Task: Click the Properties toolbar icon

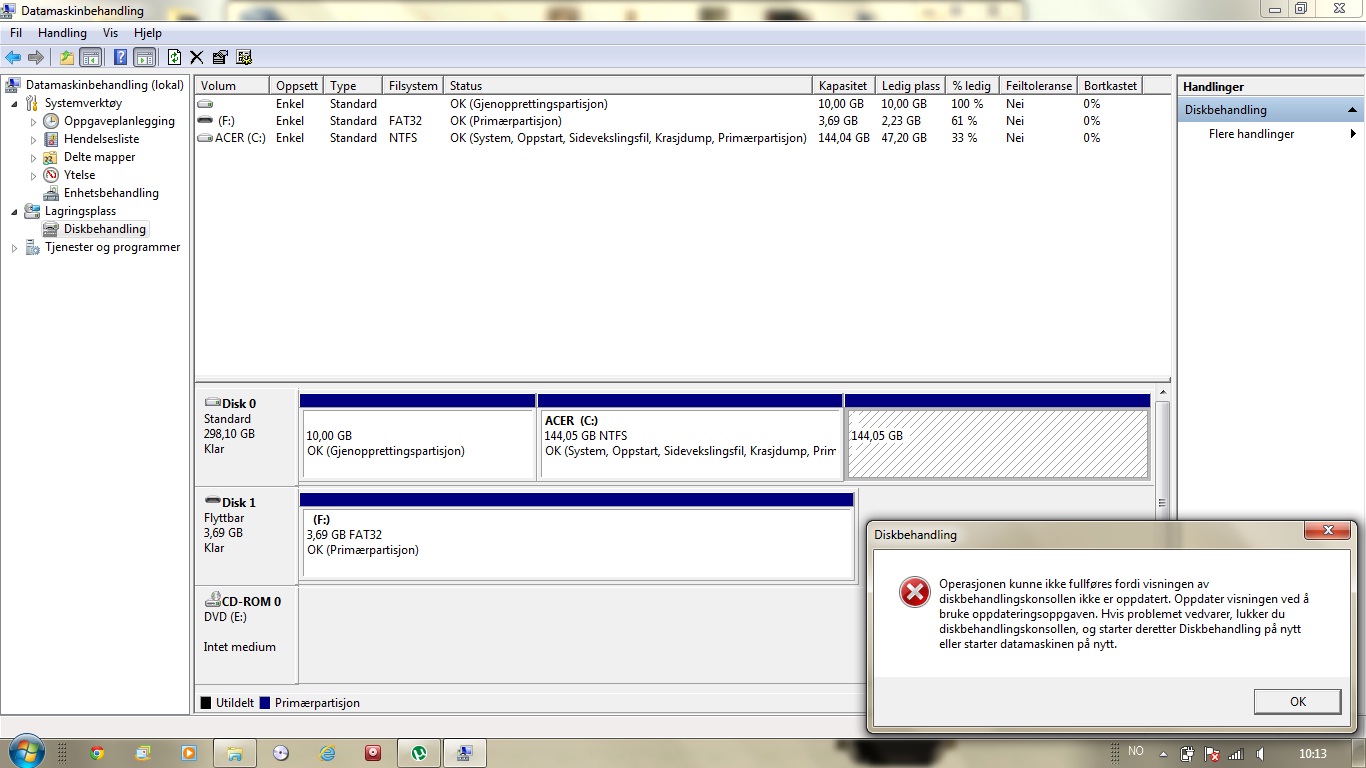Action: [x=220, y=57]
